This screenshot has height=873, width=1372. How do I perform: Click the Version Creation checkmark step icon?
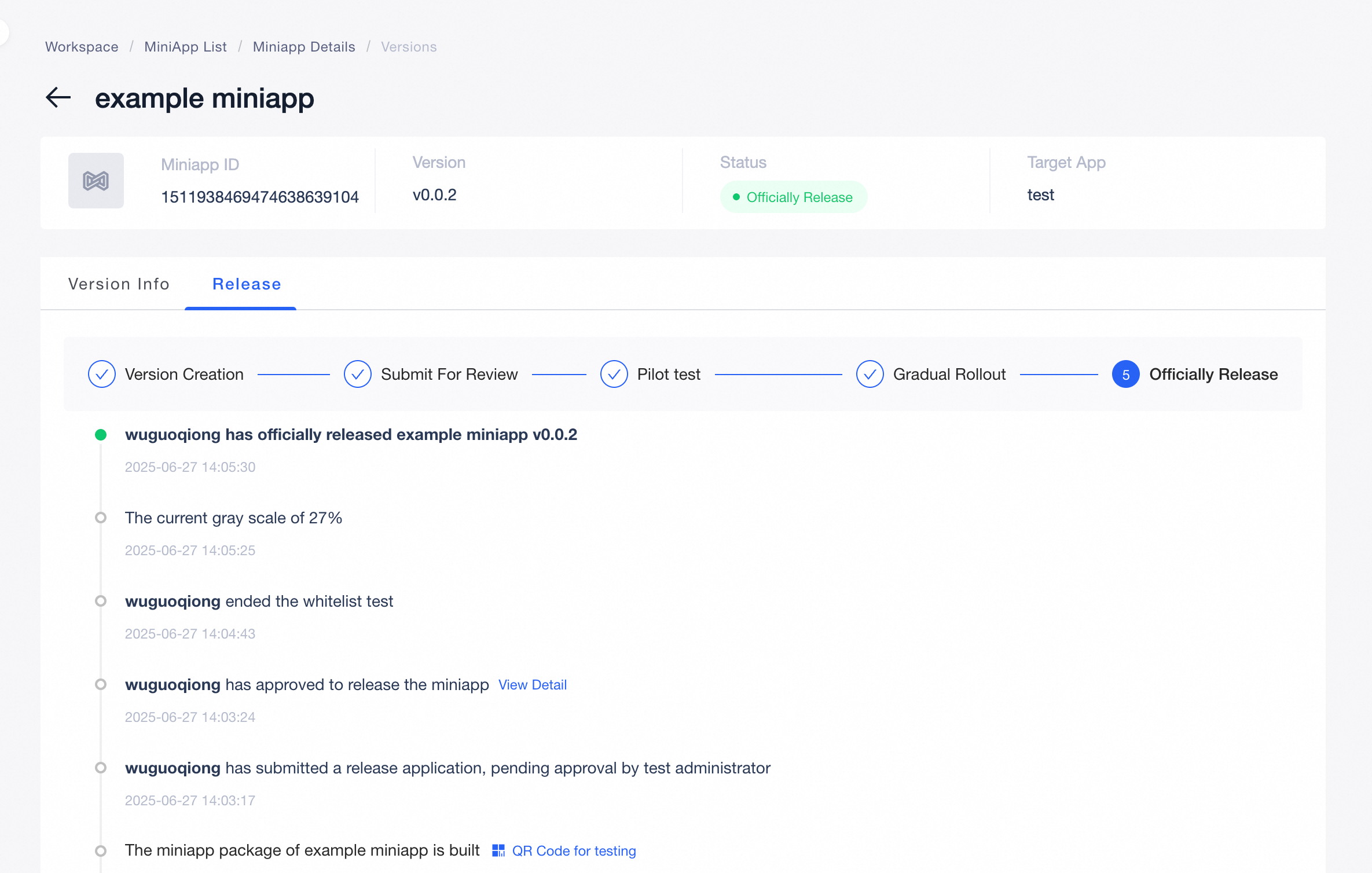point(102,375)
